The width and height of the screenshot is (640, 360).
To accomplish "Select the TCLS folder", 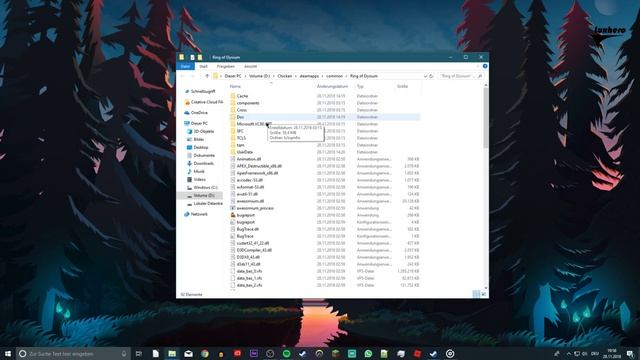I will point(241,138).
